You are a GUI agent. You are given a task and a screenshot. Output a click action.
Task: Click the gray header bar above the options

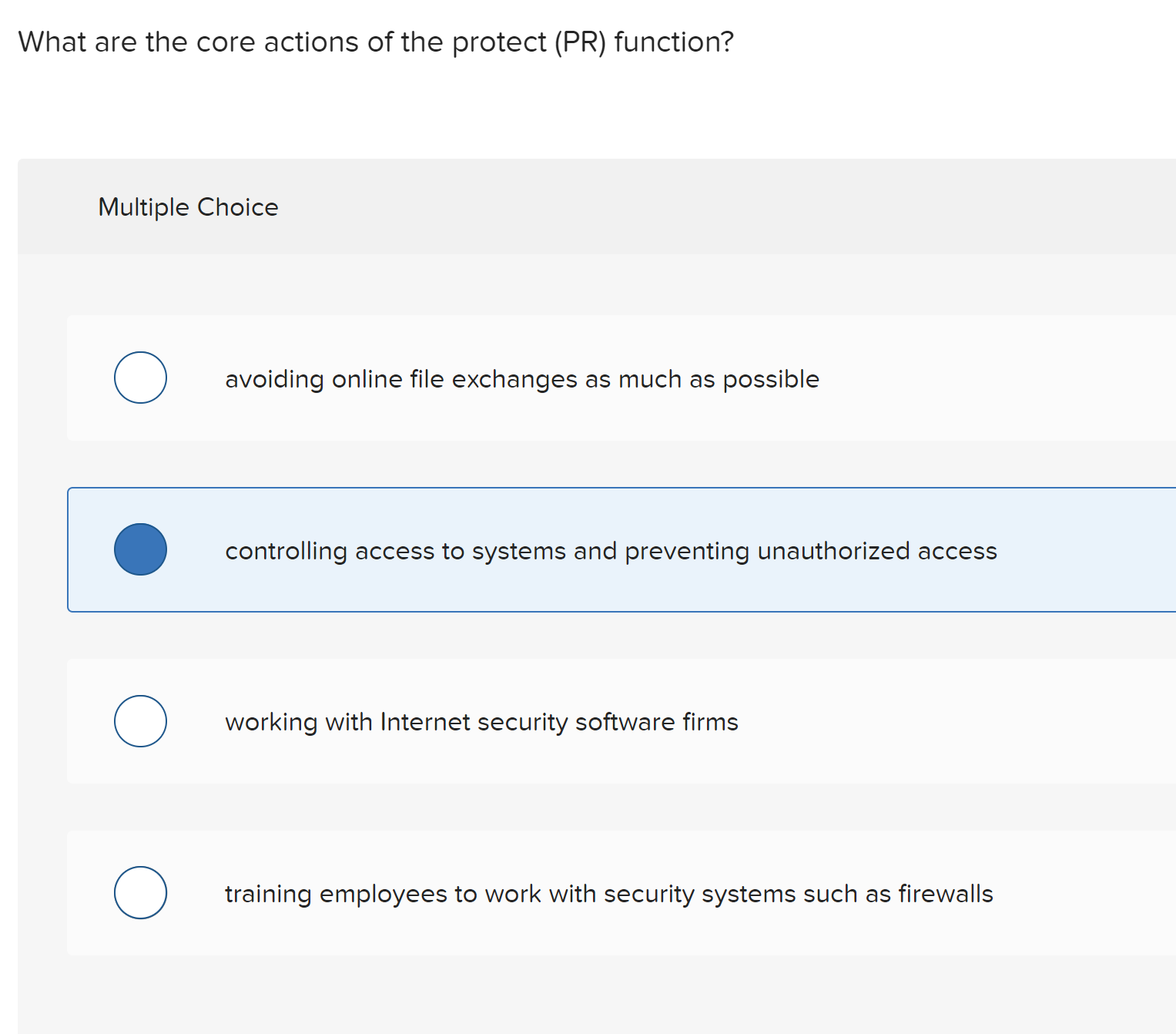point(585,206)
